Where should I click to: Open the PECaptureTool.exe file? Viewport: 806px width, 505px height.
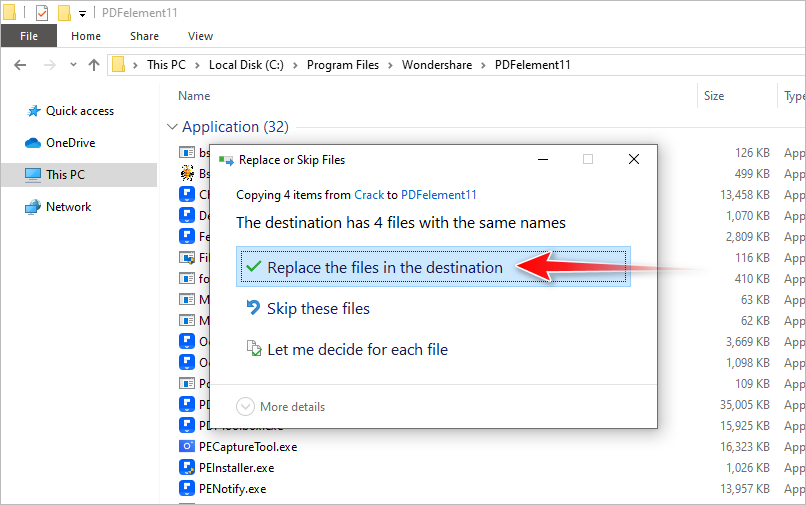[x=248, y=446]
